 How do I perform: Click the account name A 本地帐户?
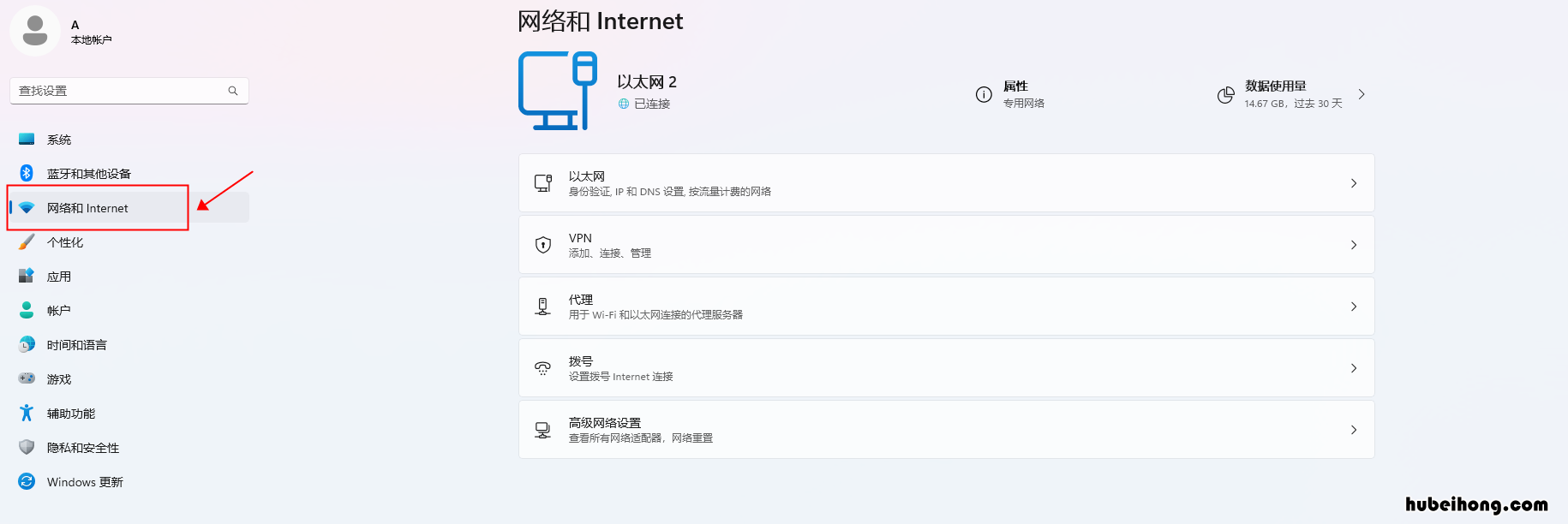tap(91, 32)
